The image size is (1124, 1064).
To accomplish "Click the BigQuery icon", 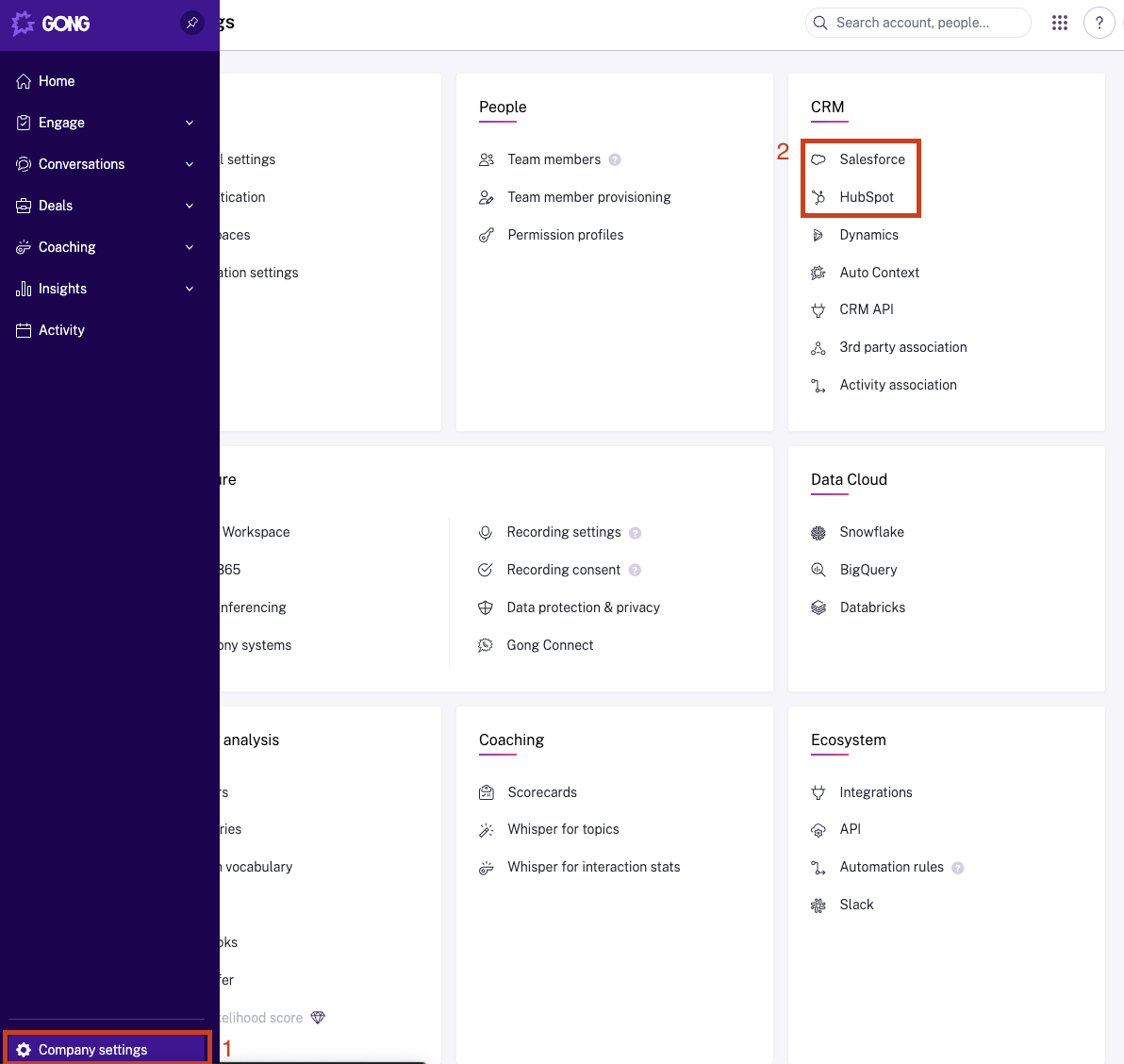I will coord(818,570).
